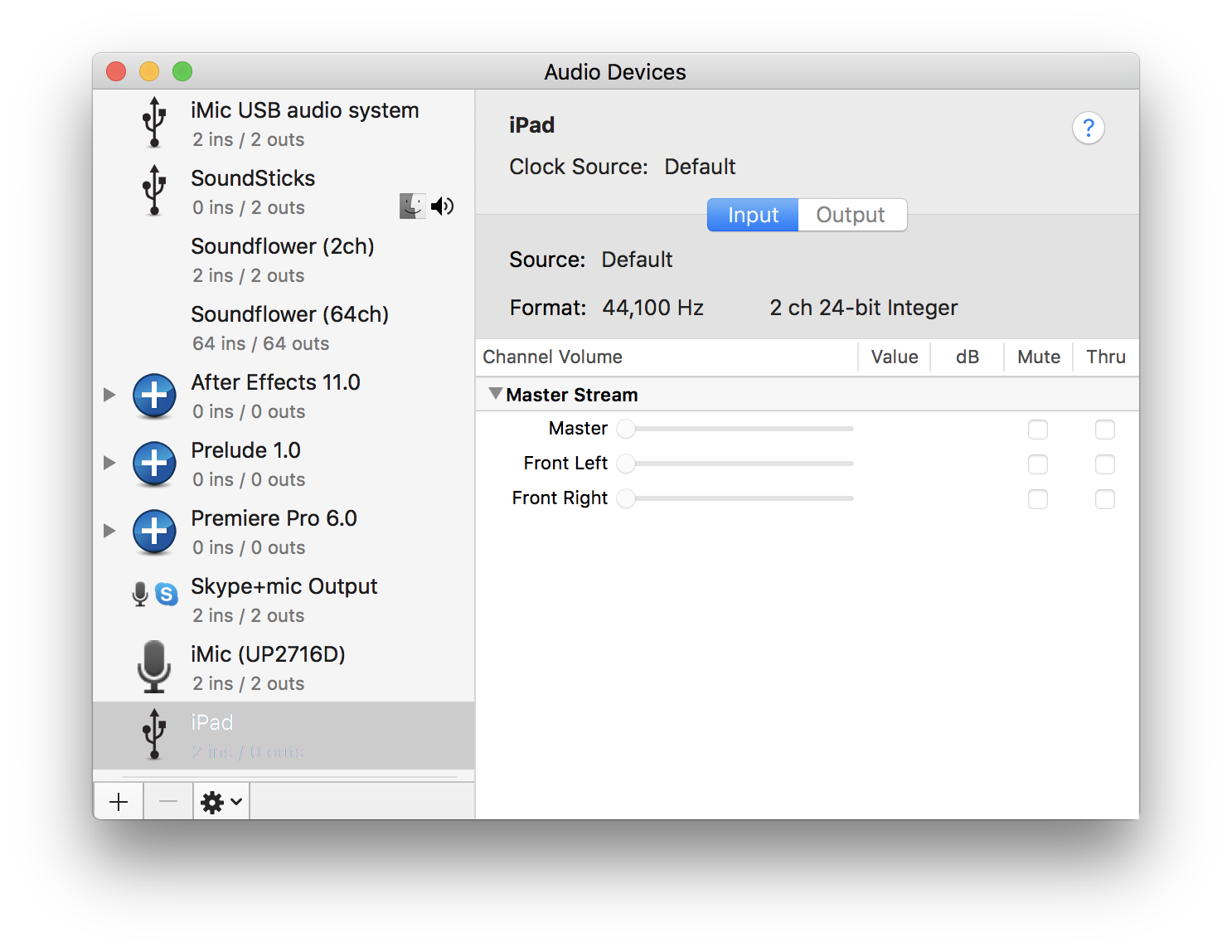Screen dimensions: 1232x952
Task: Click the iPad USB device icon
Action: click(154, 734)
